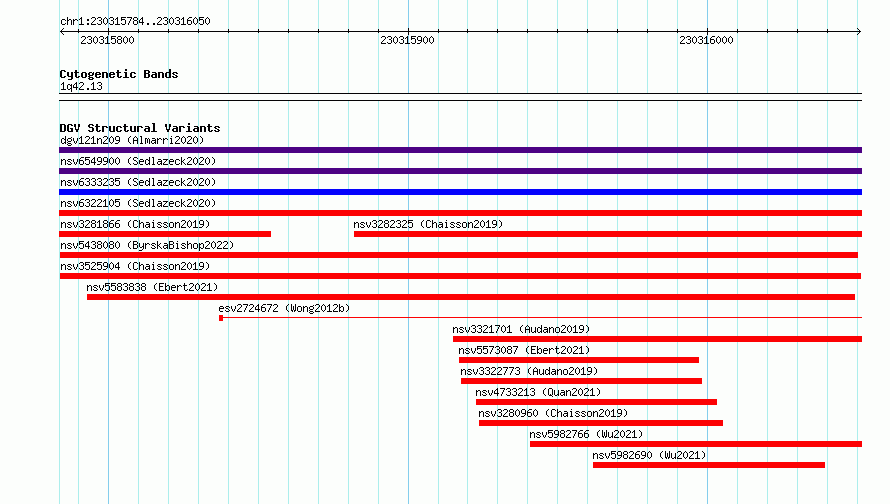Click the red bar of nsv5982766
This screenshot has height=504, width=890.
click(696, 444)
